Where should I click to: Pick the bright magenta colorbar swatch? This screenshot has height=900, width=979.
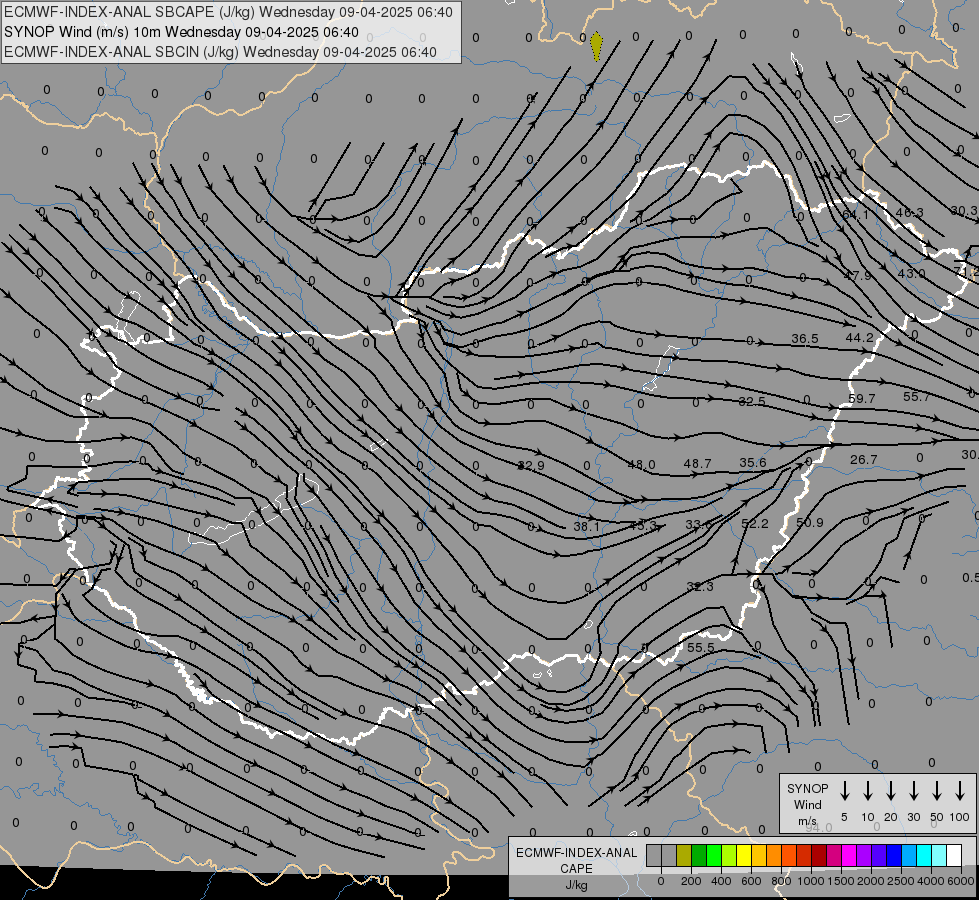[x=849, y=855]
